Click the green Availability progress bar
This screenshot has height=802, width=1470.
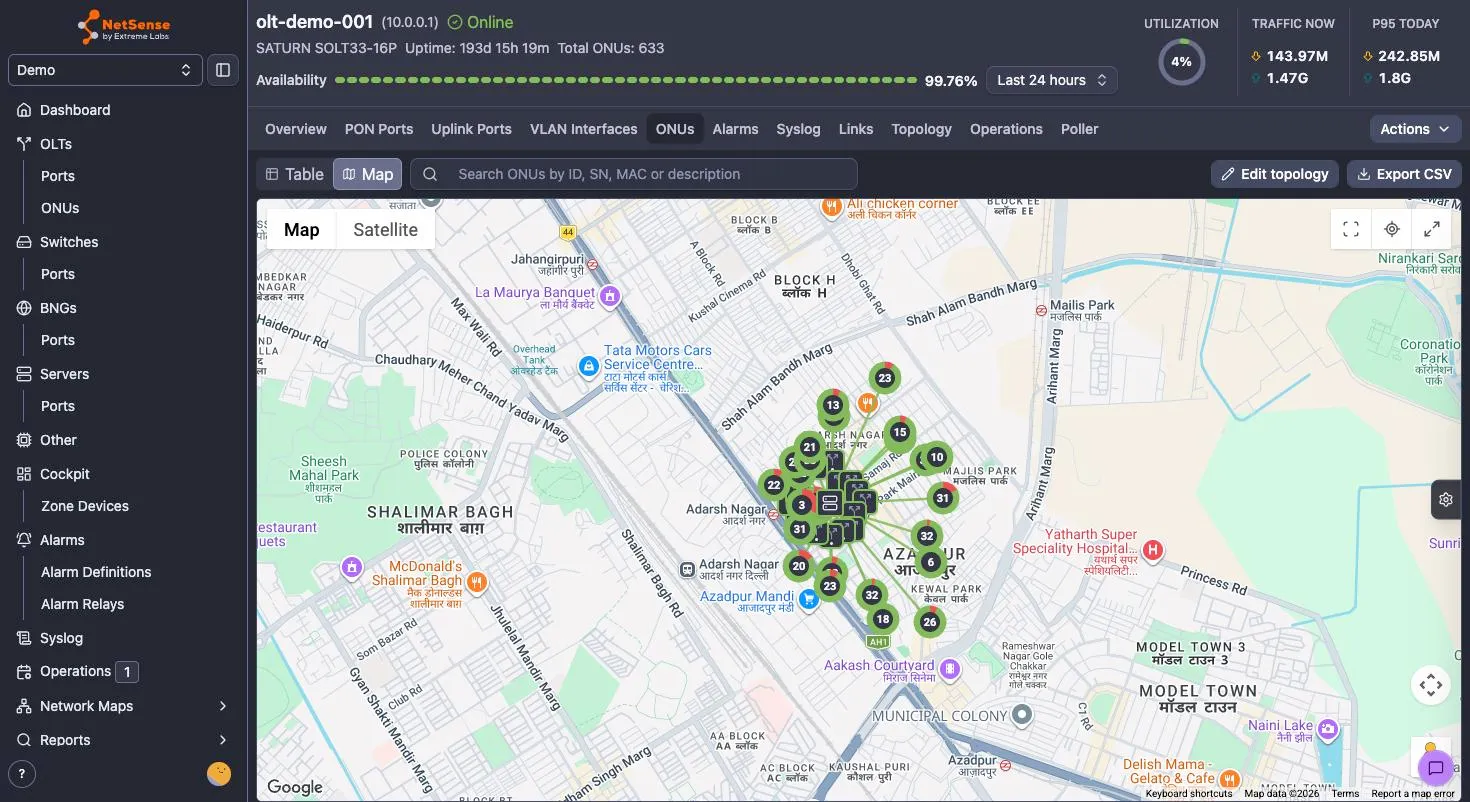point(626,80)
